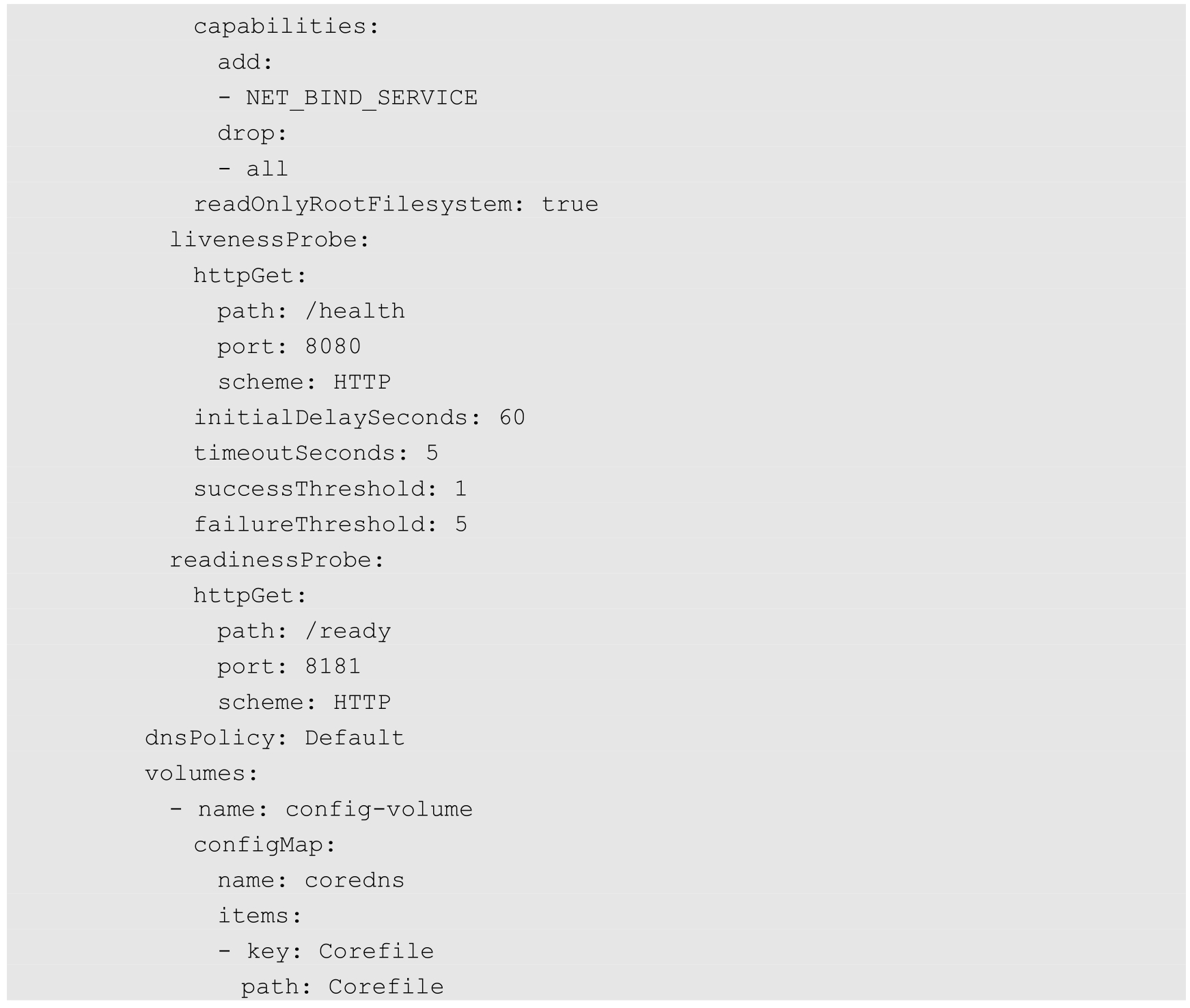Click the "- all" list entry
Image resolution: width=1190 pixels, height=1008 pixels.
(253, 169)
